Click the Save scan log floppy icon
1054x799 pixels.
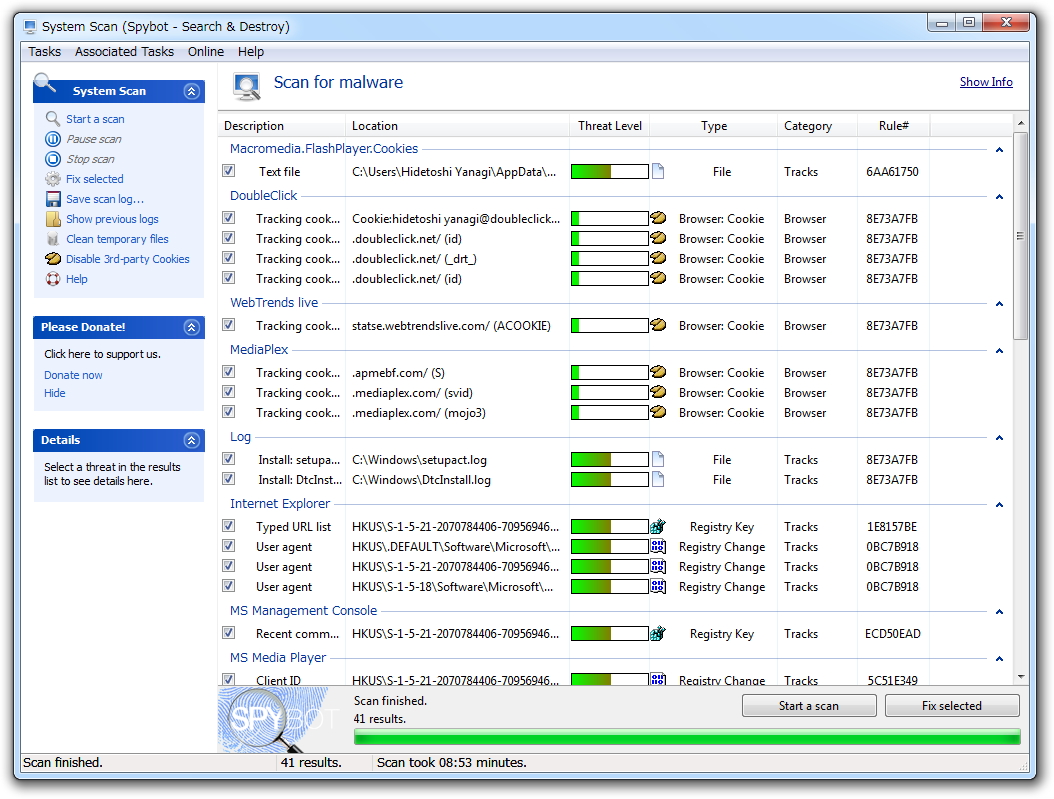click(52, 199)
